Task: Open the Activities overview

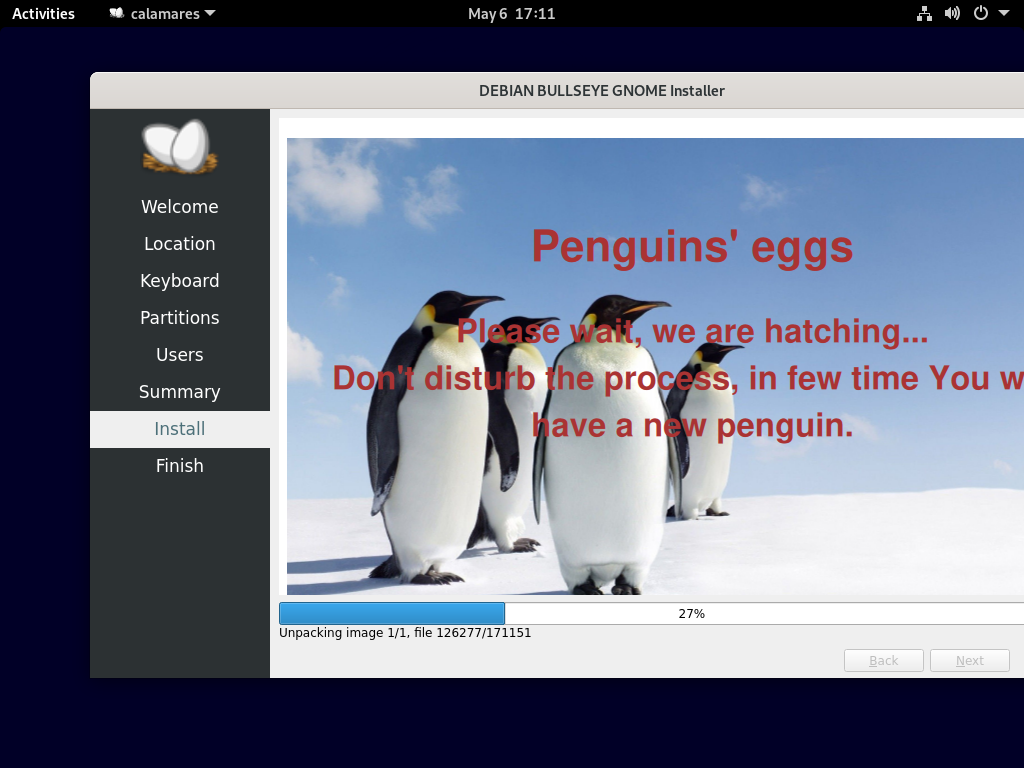Action: click(x=43, y=14)
